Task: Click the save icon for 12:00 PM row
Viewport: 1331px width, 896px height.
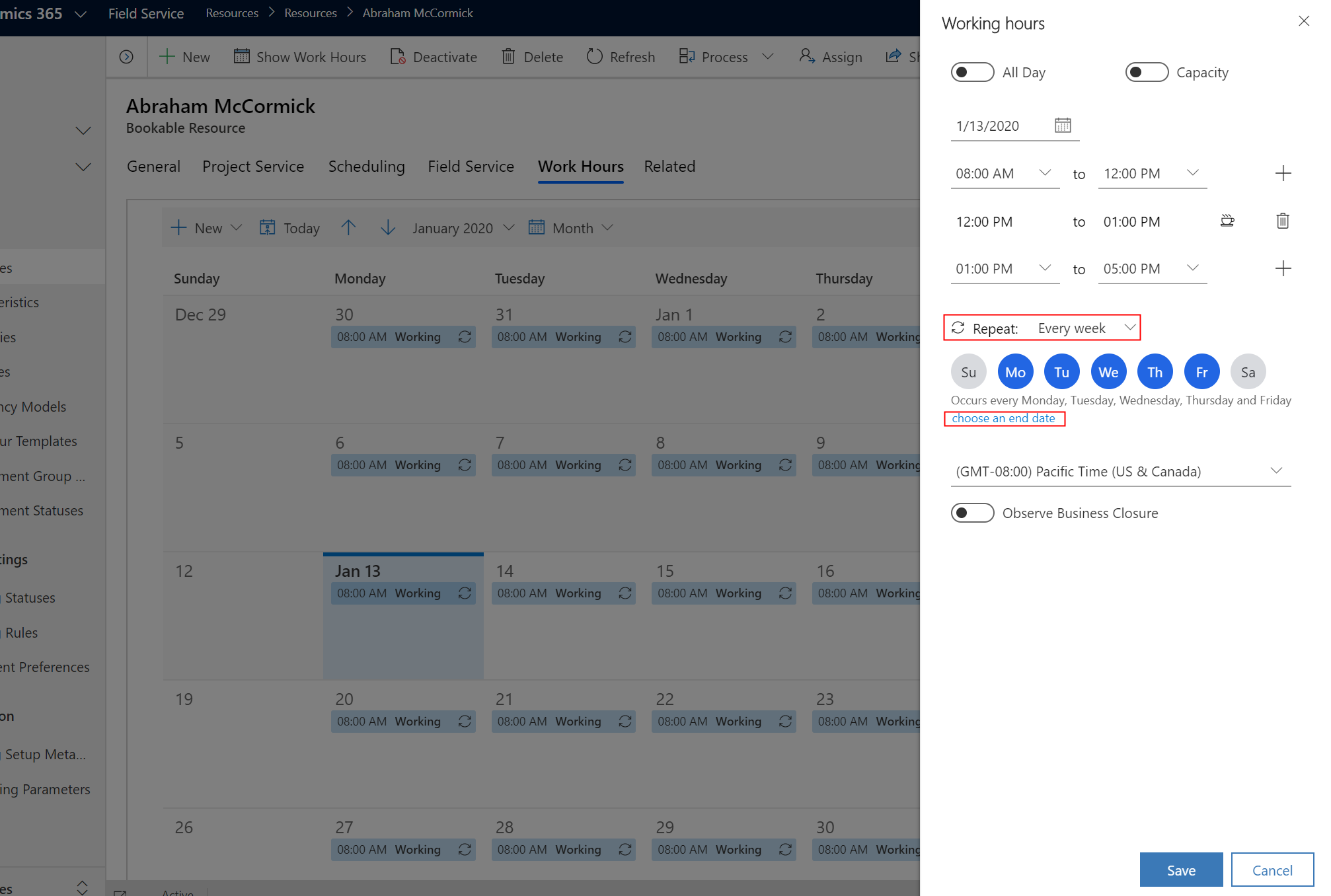Action: tap(1229, 220)
